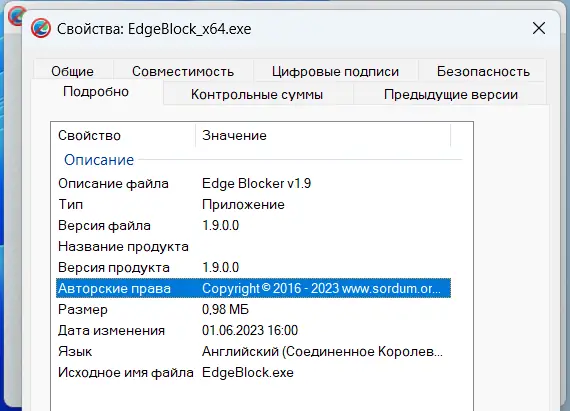Select the Авторские права row

coord(253,288)
